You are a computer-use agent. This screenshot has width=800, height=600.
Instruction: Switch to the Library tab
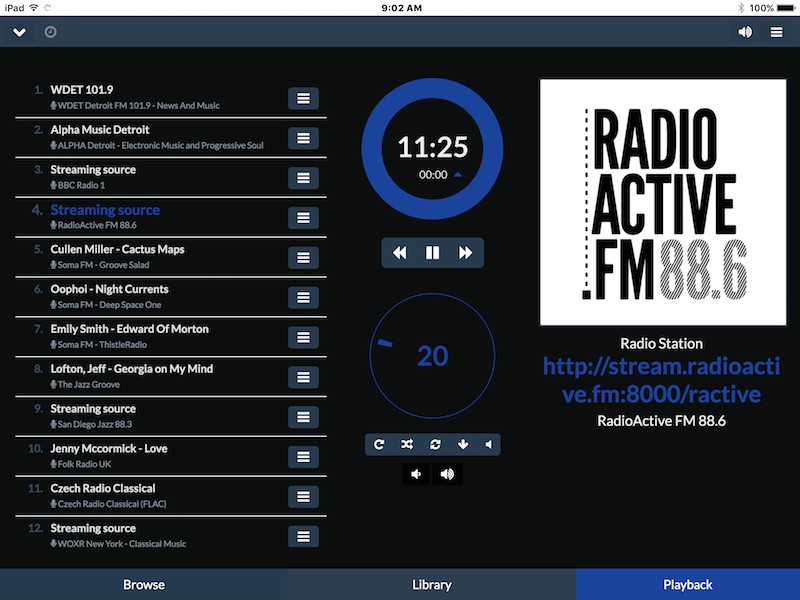click(432, 584)
